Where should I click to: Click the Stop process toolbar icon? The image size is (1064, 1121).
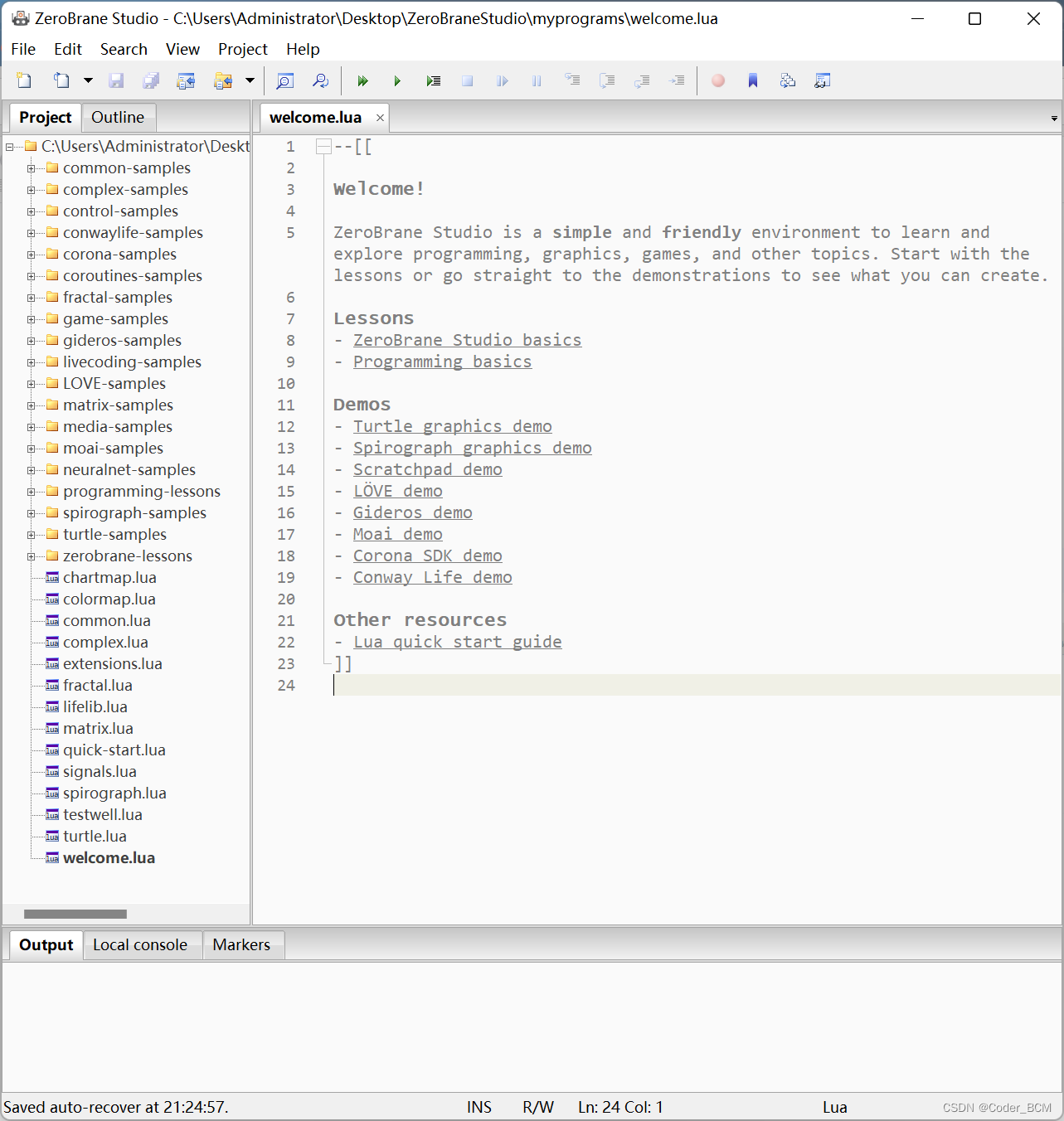coord(468,80)
